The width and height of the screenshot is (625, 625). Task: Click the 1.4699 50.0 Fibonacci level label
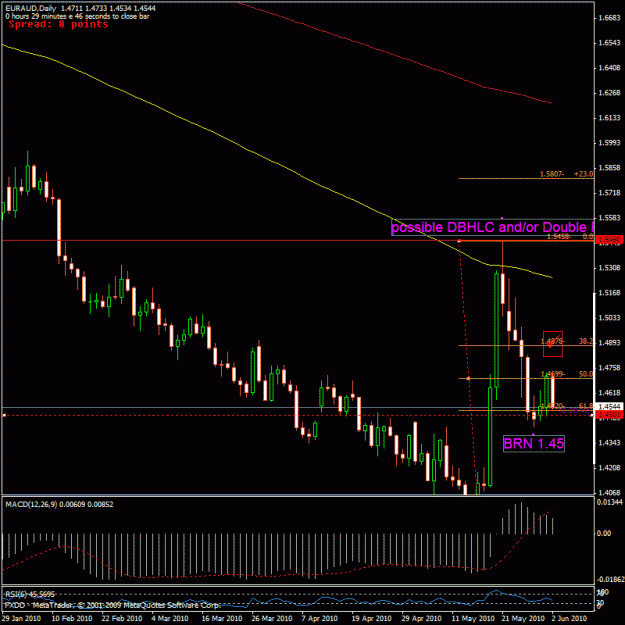[566, 374]
